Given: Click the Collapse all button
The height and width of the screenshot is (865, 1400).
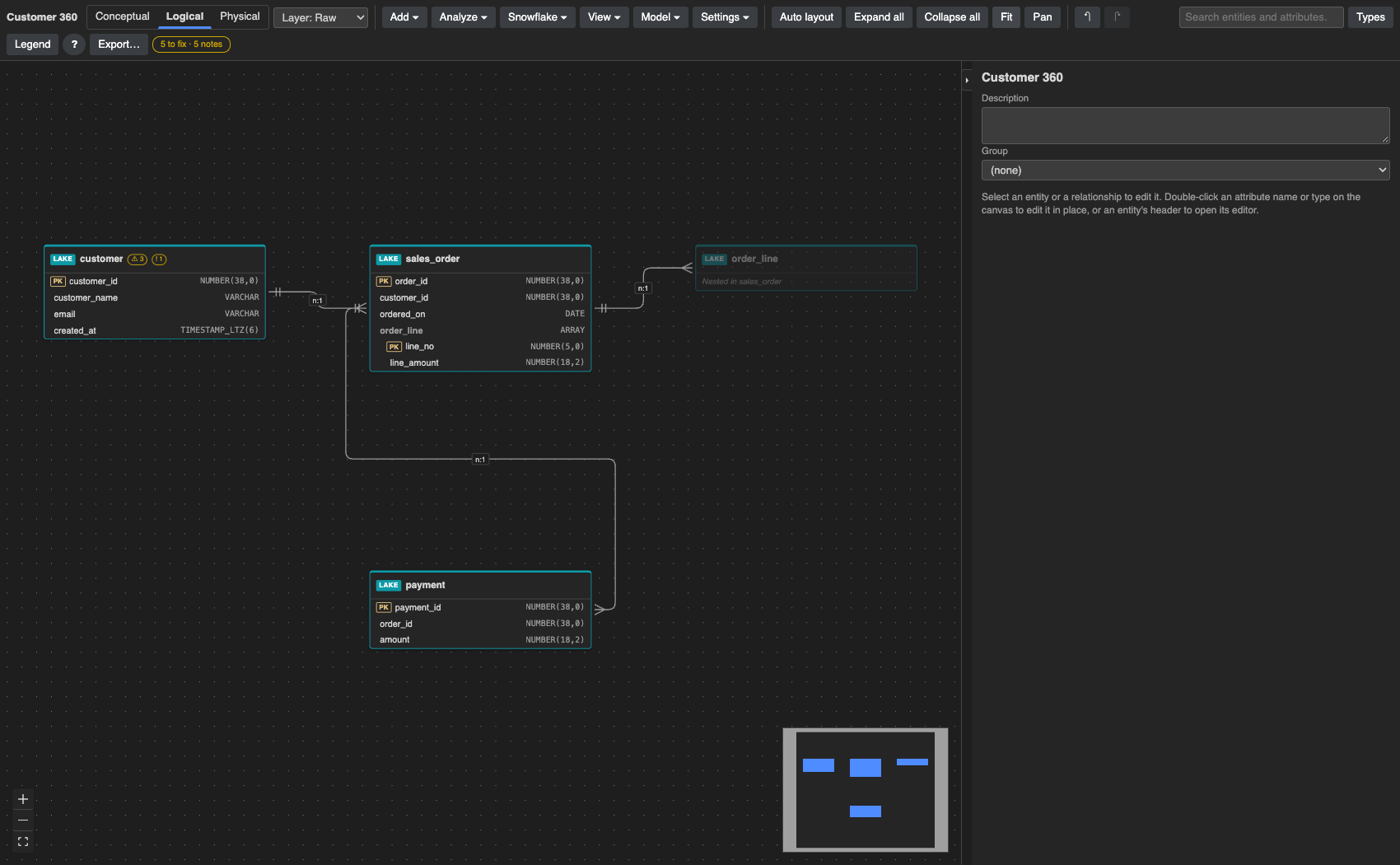Looking at the screenshot, I should pos(952,16).
